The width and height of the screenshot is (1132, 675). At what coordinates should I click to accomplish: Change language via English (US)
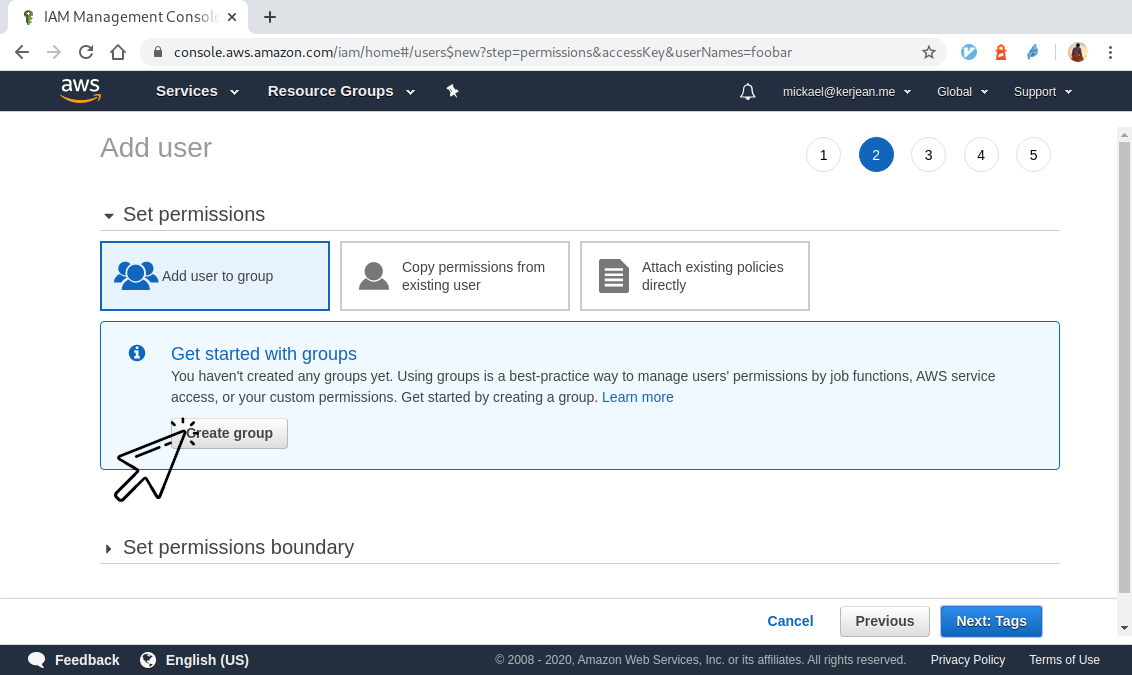tap(207, 660)
